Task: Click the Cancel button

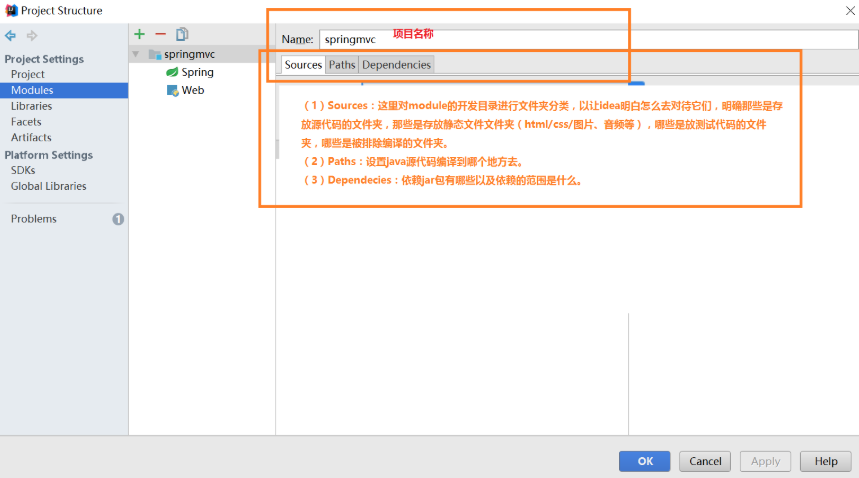Action: click(x=705, y=461)
